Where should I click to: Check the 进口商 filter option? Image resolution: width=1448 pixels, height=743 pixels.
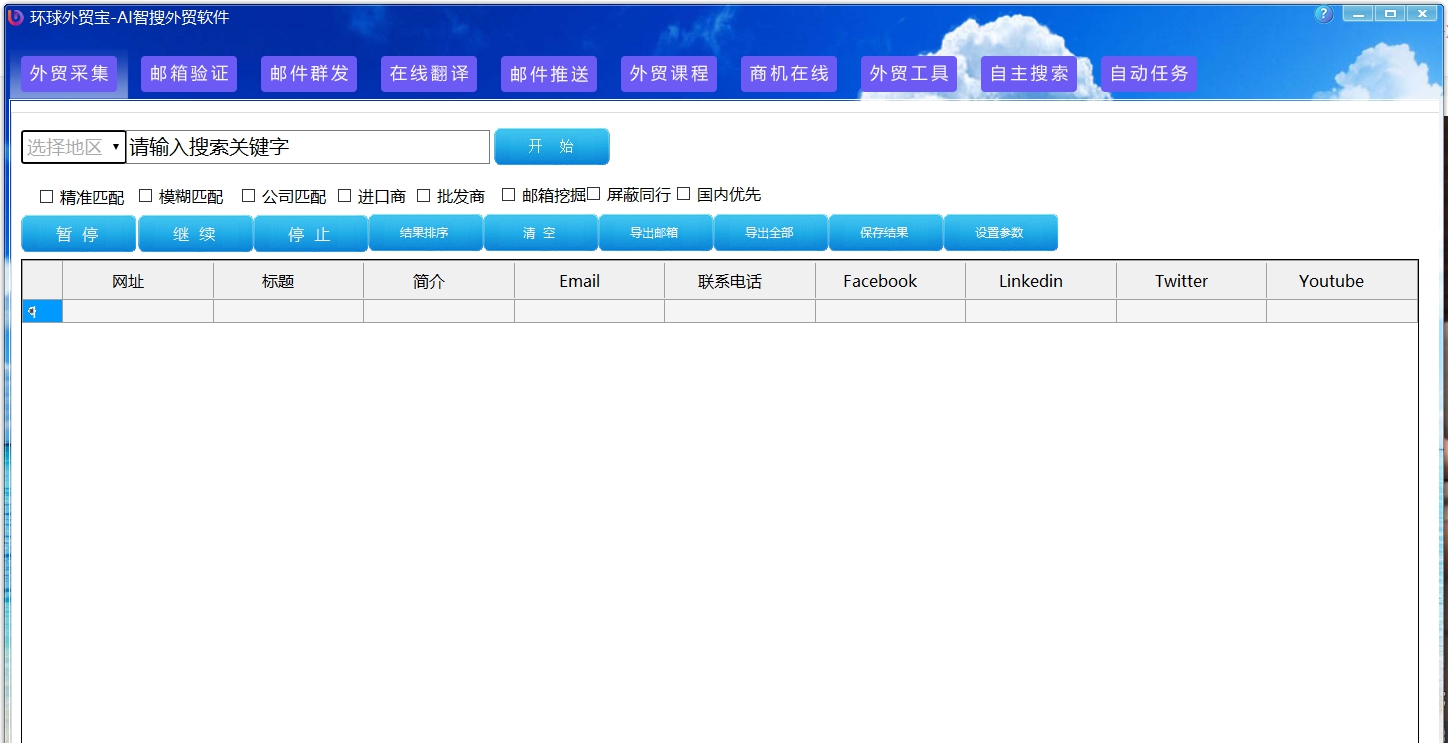(x=344, y=195)
